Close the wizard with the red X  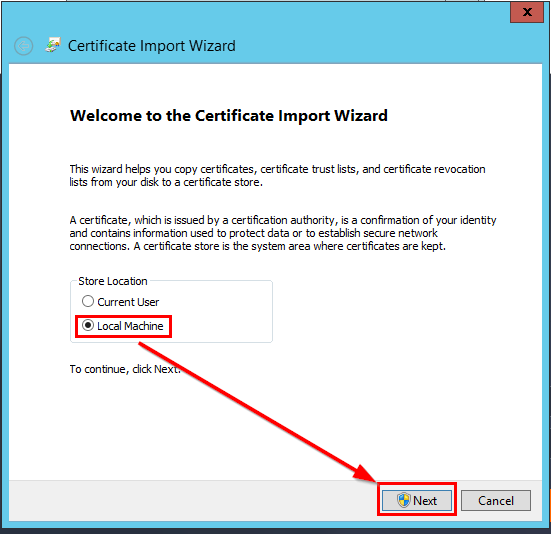[x=527, y=12]
